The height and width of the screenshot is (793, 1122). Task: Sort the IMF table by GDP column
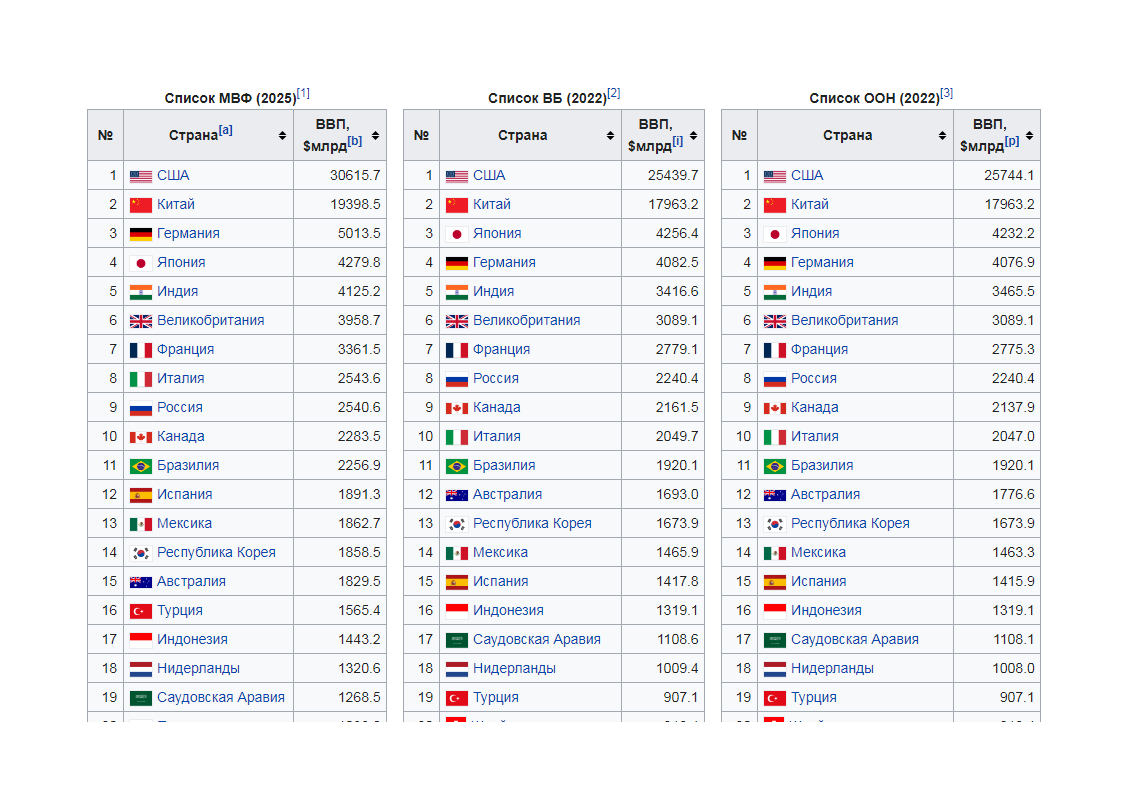[x=375, y=136]
